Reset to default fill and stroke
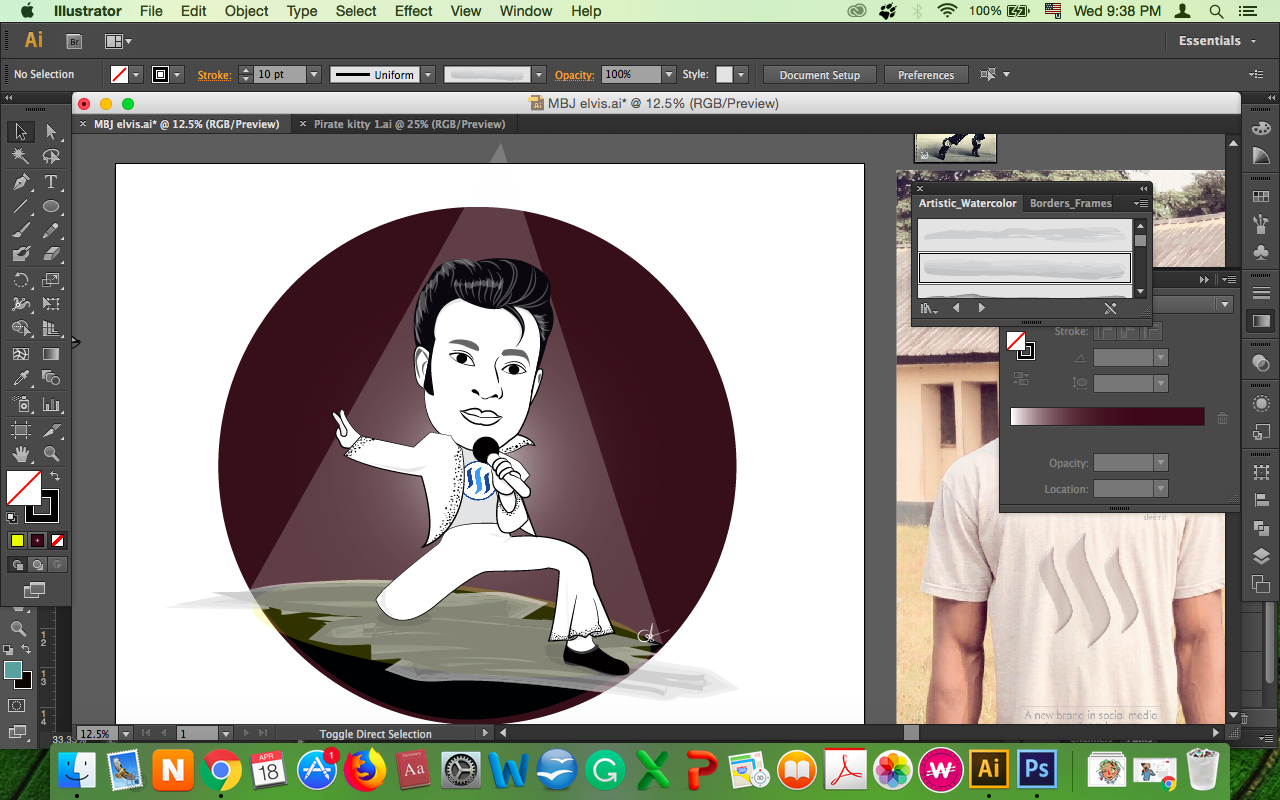 [x=12, y=517]
